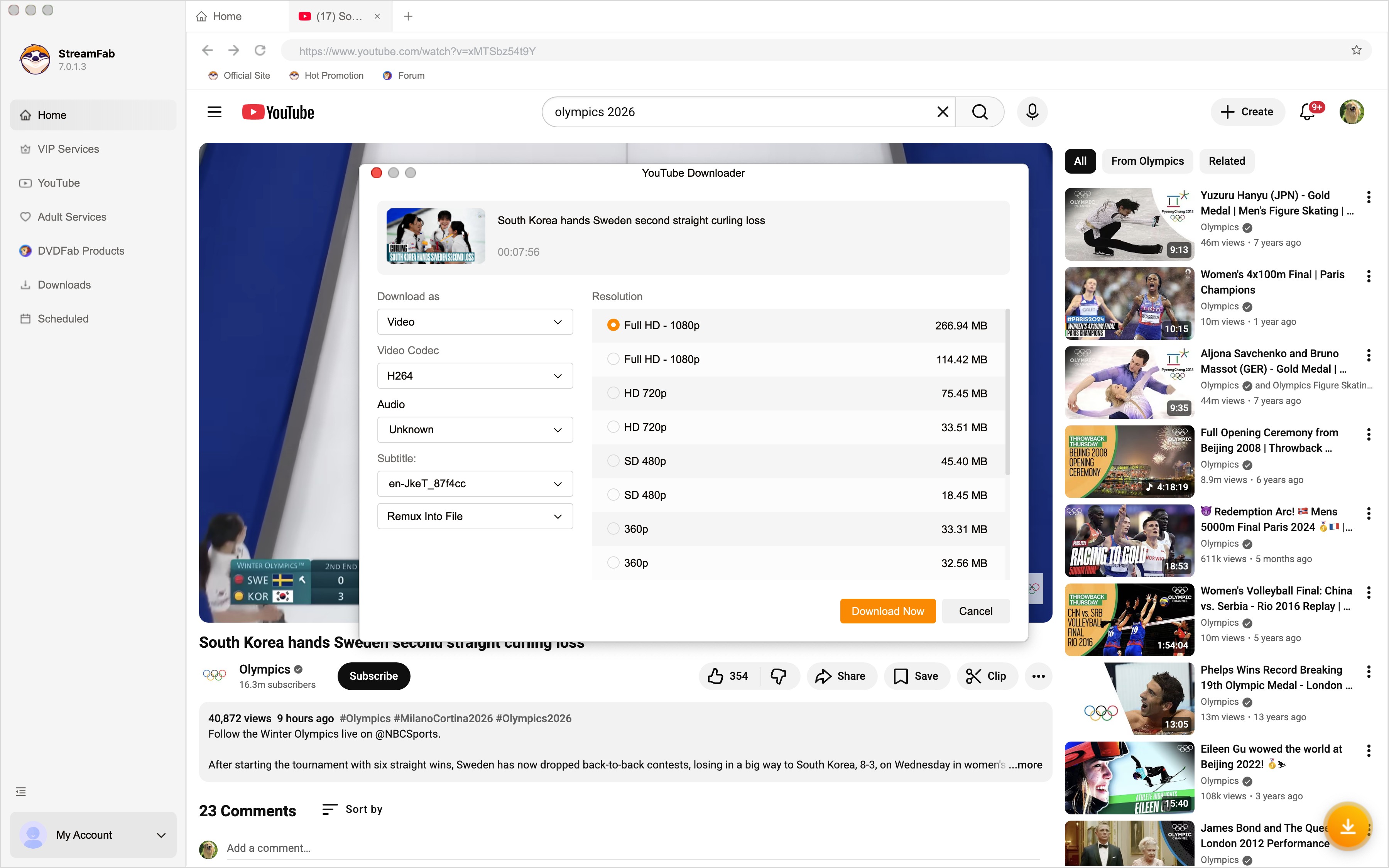Open the Remux Into File dropdown
This screenshot has width=1389, height=868.
coord(474,515)
